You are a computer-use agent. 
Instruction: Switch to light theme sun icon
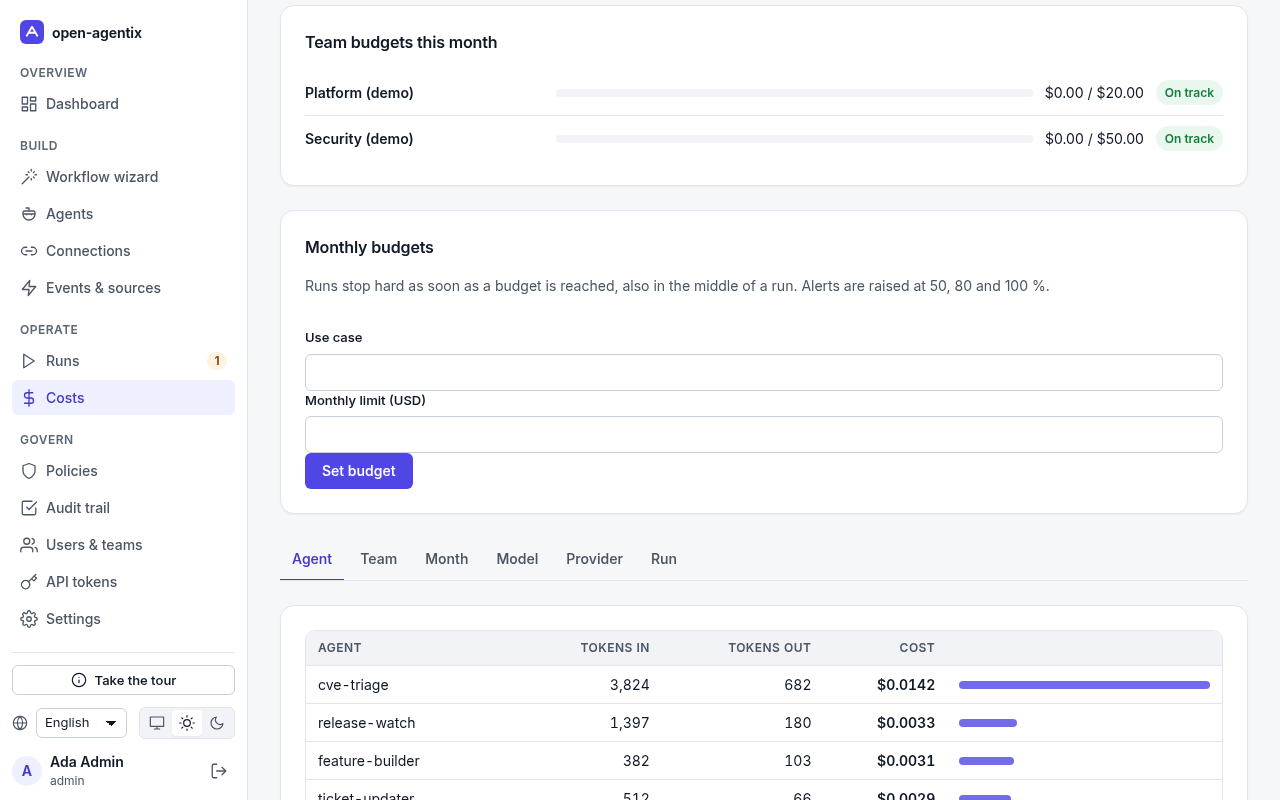[x=187, y=723]
